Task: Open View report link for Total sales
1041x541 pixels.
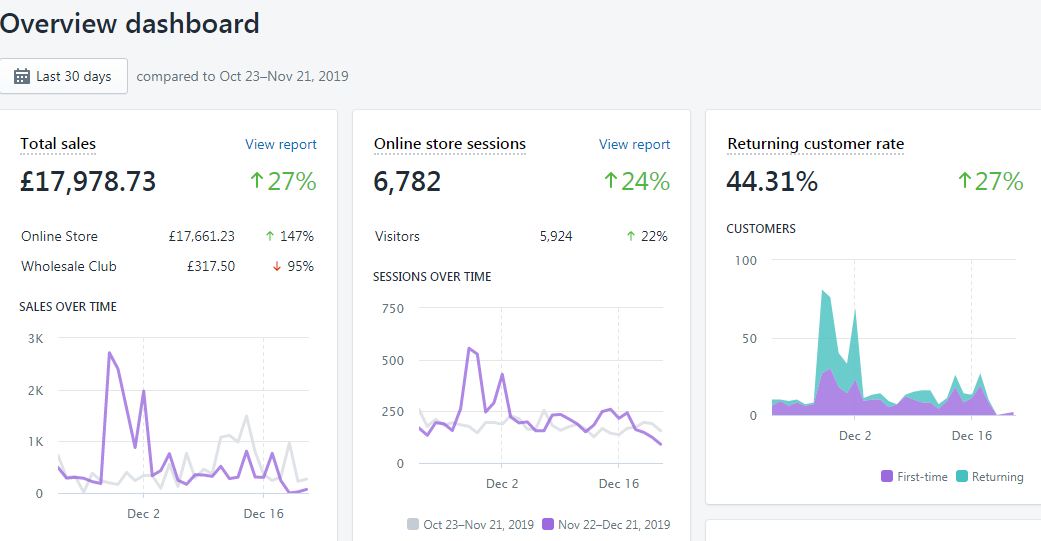Action: [x=281, y=144]
